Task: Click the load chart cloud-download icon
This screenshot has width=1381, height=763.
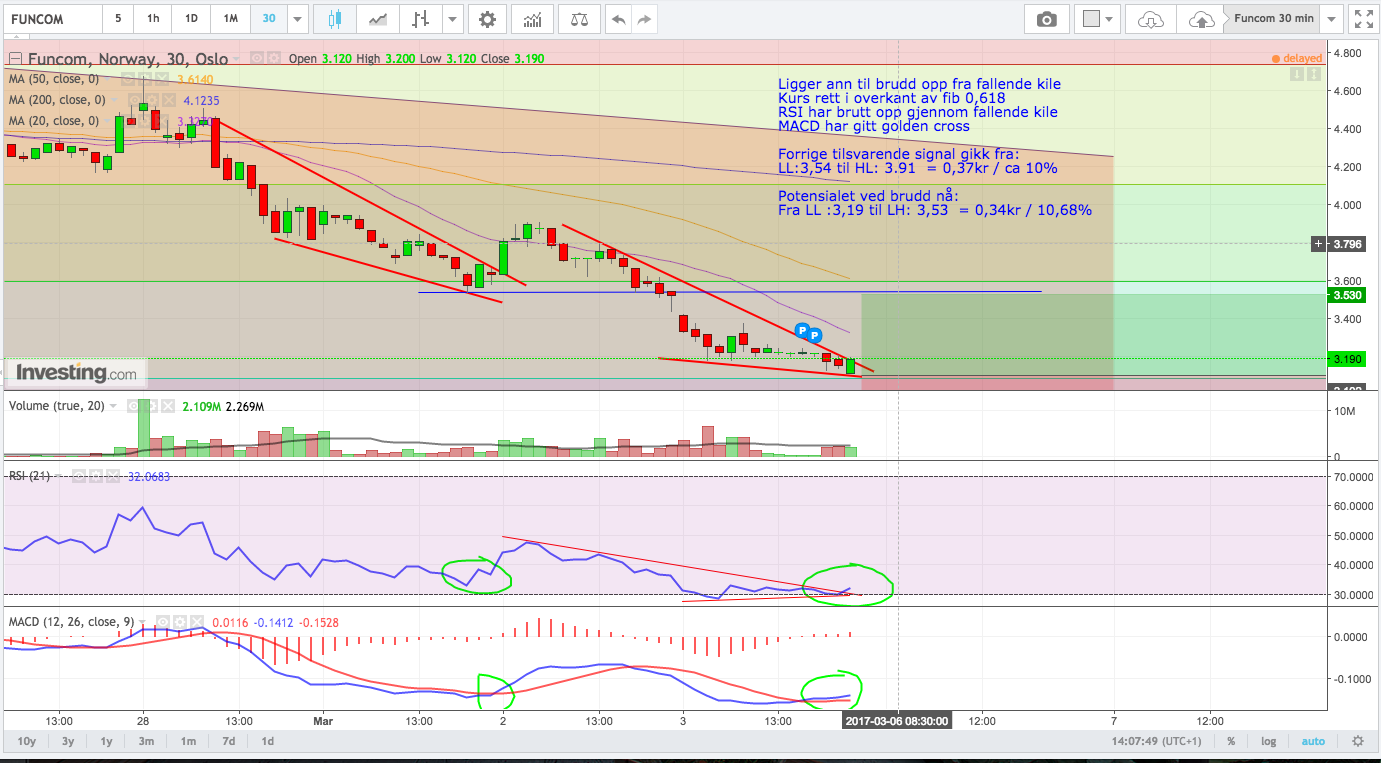Action: click(x=1151, y=19)
